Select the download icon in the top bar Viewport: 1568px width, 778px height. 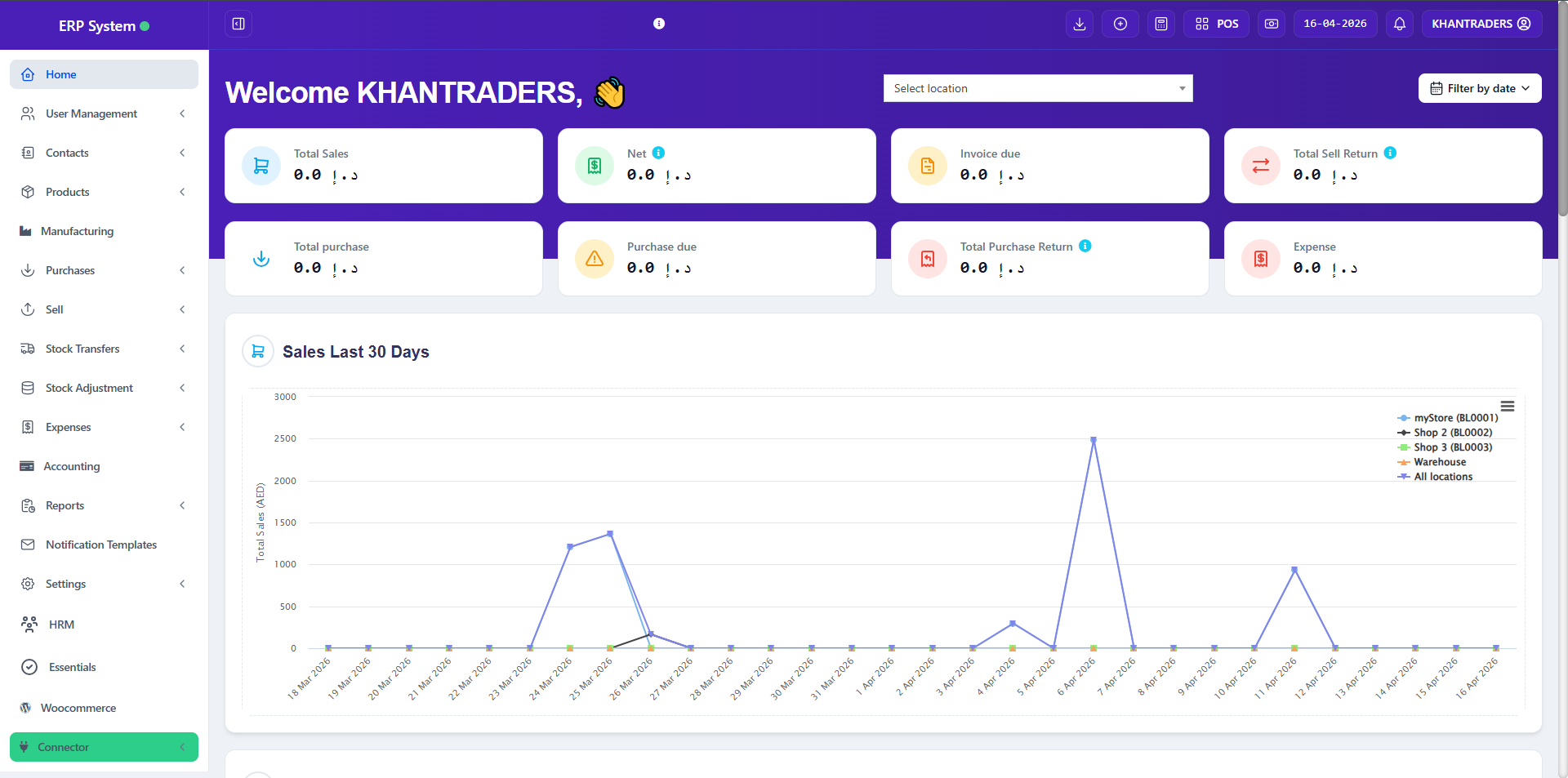click(1079, 24)
